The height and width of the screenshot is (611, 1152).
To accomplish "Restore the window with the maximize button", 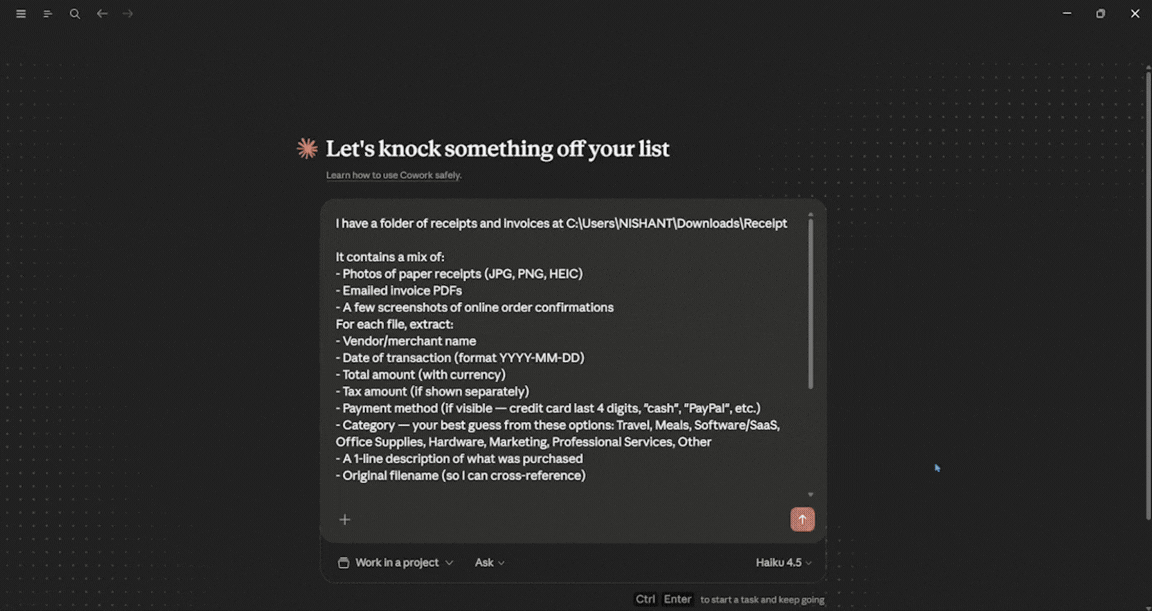I will pos(1101,14).
